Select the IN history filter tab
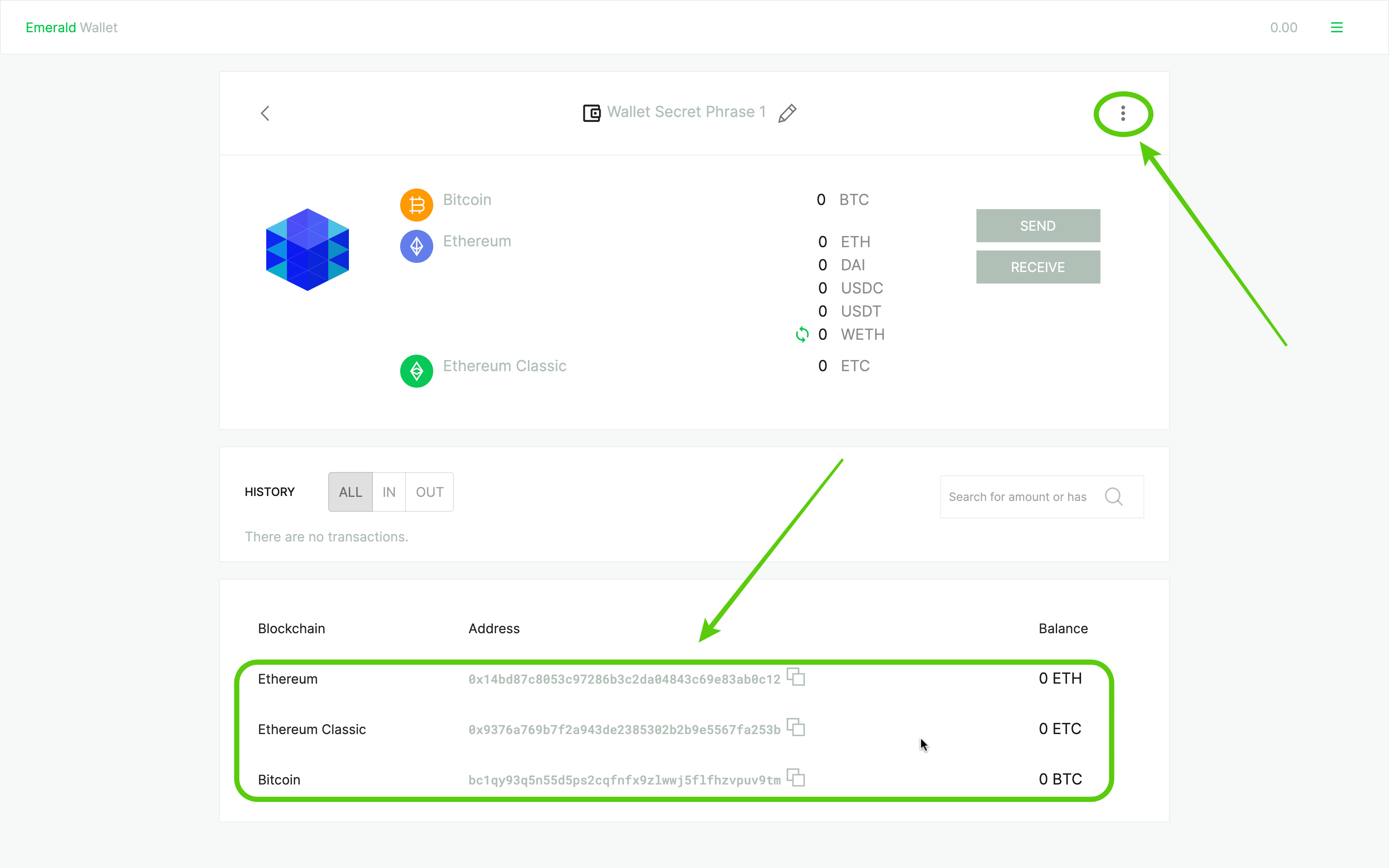 click(388, 491)
